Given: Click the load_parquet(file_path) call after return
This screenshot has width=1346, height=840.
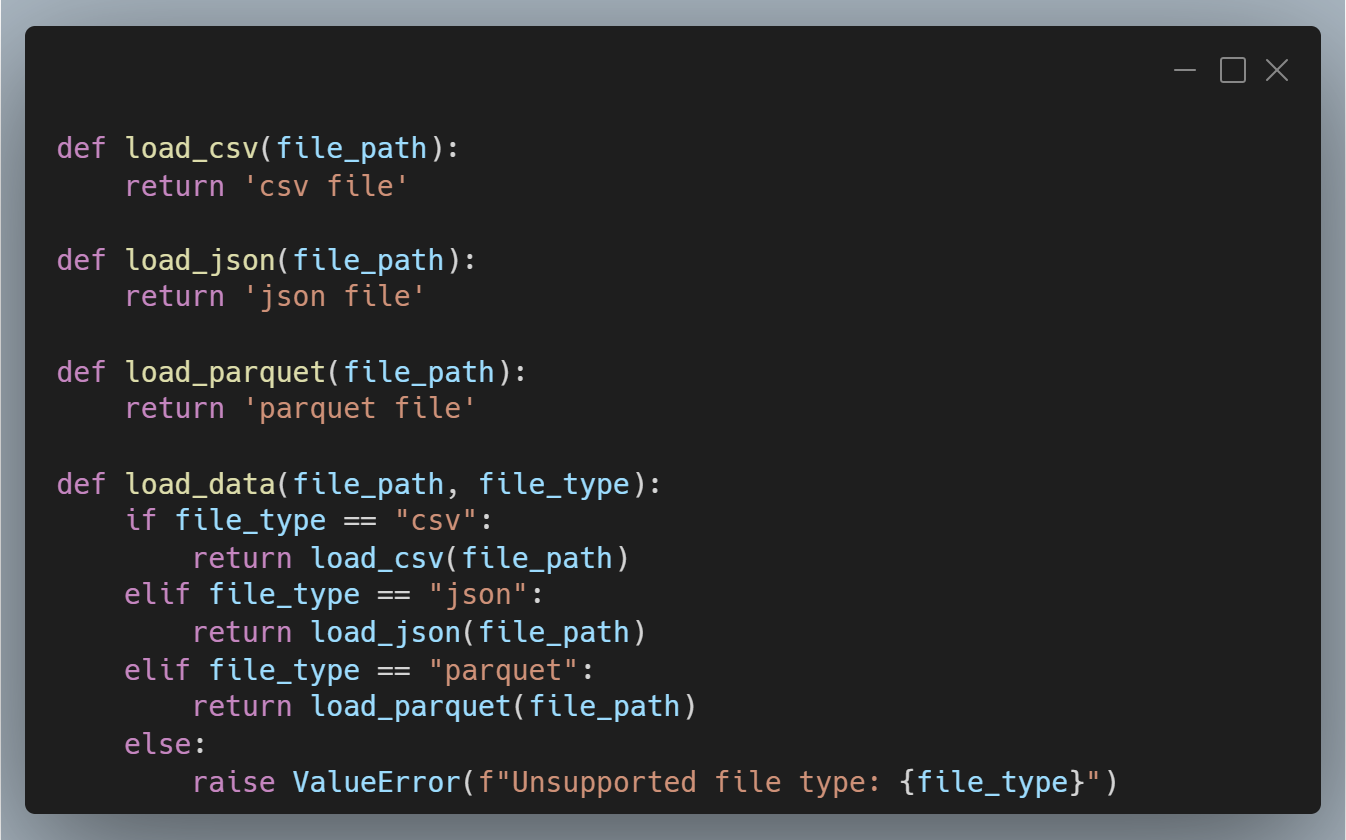Looking at the screenshot, I should coord(503,707).
